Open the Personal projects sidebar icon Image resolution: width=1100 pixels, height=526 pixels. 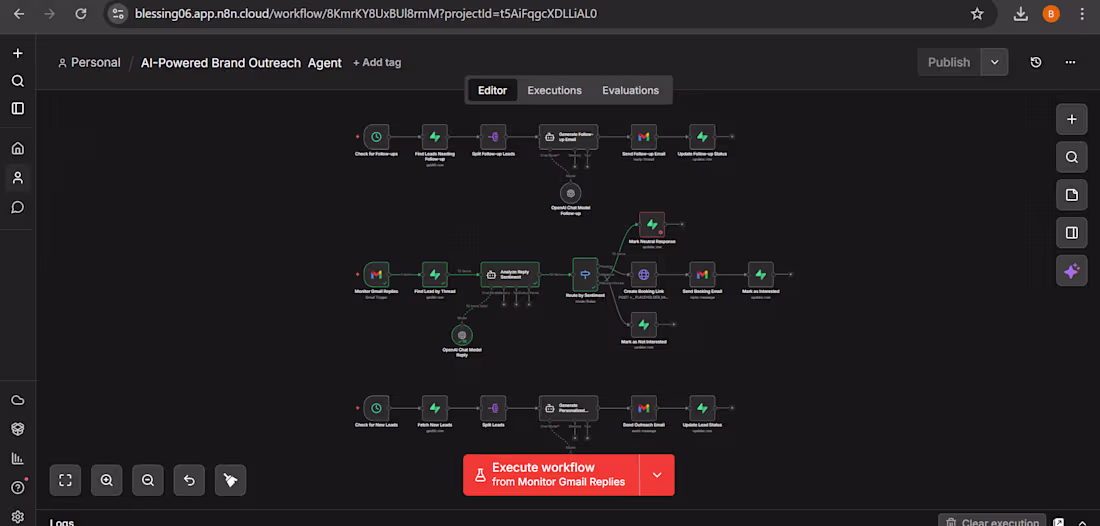(x=18, y=177)
